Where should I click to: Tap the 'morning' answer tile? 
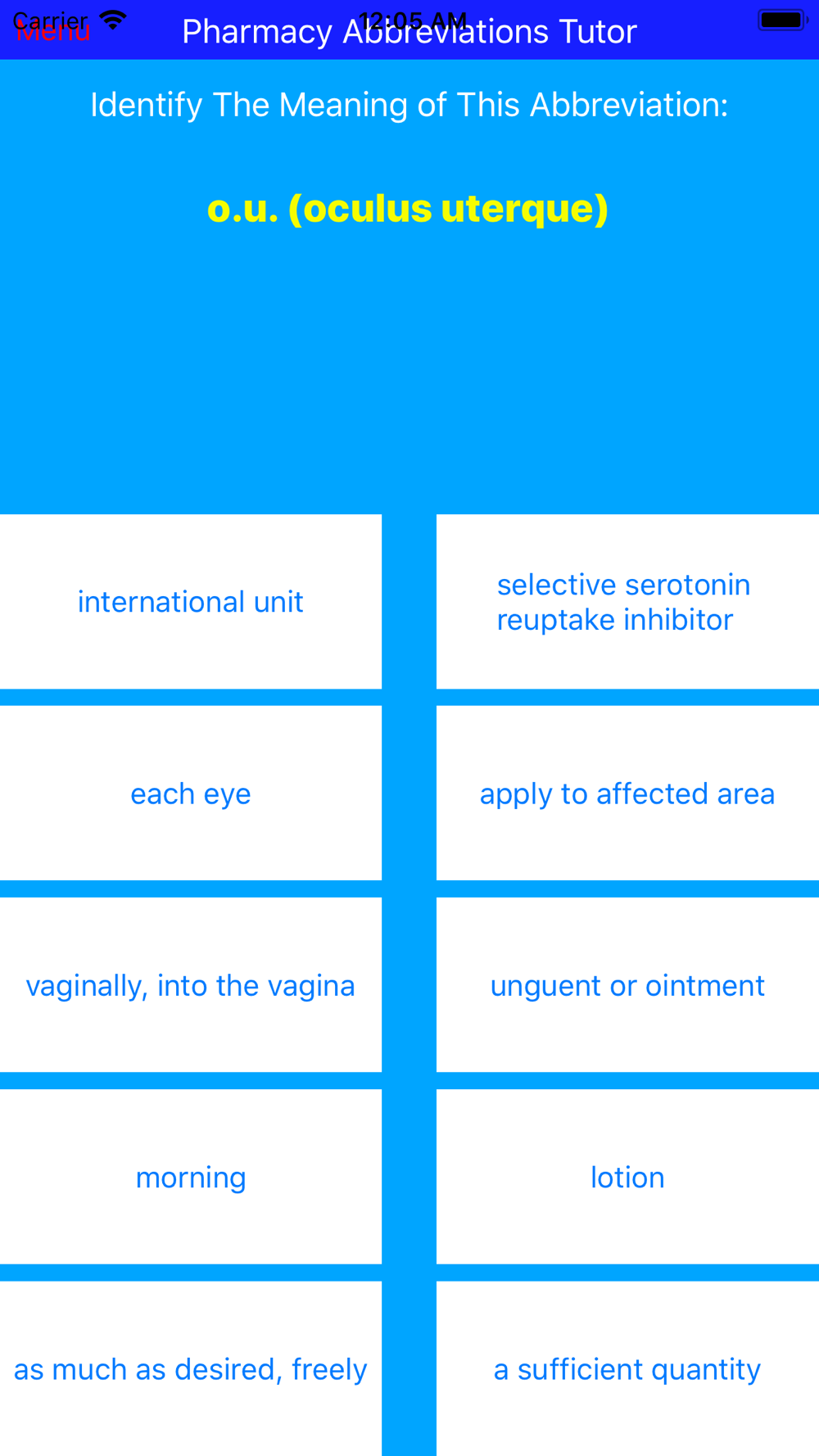[x=191, y=1177]
